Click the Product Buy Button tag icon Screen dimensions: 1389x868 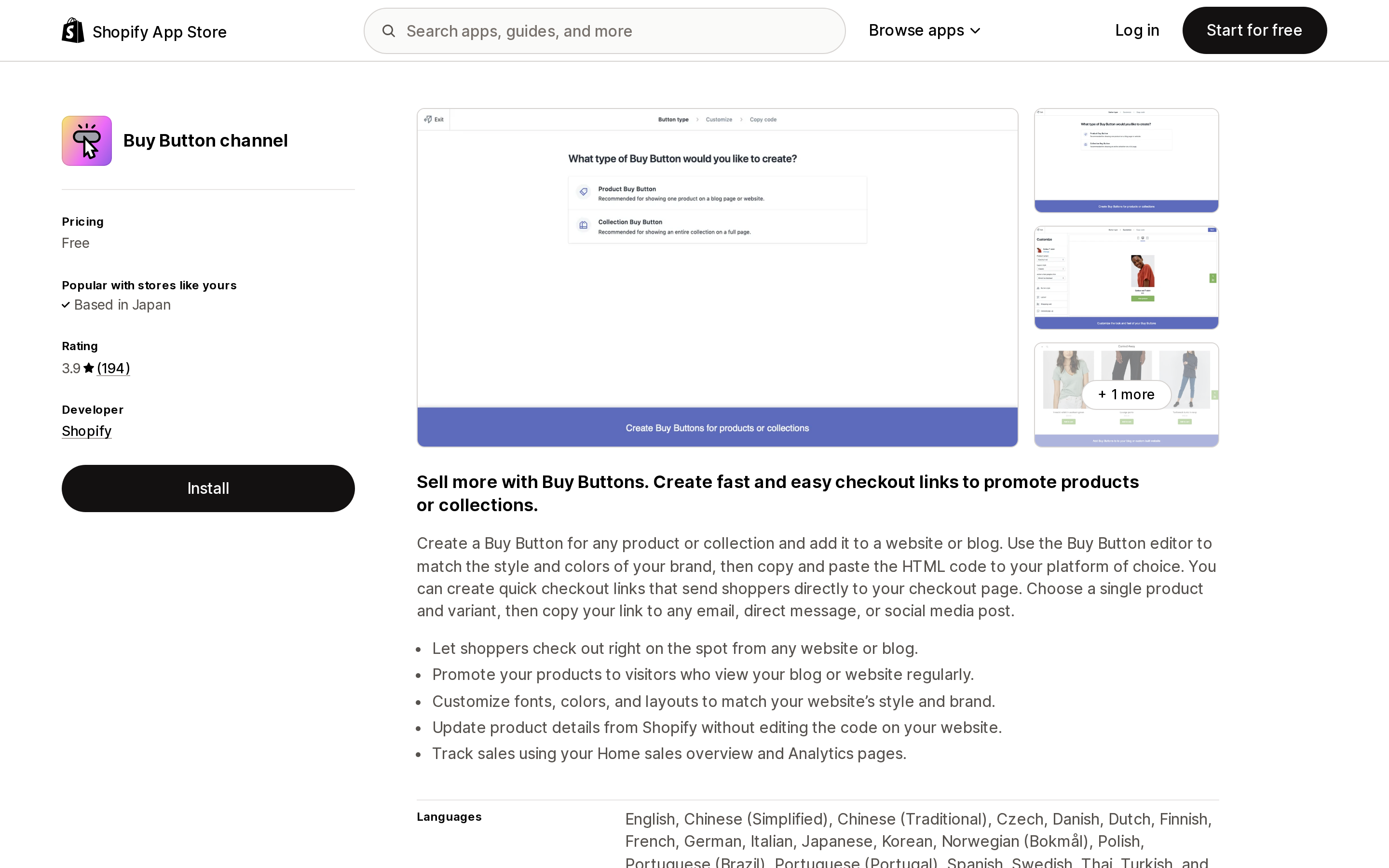[x=583, y=192]
